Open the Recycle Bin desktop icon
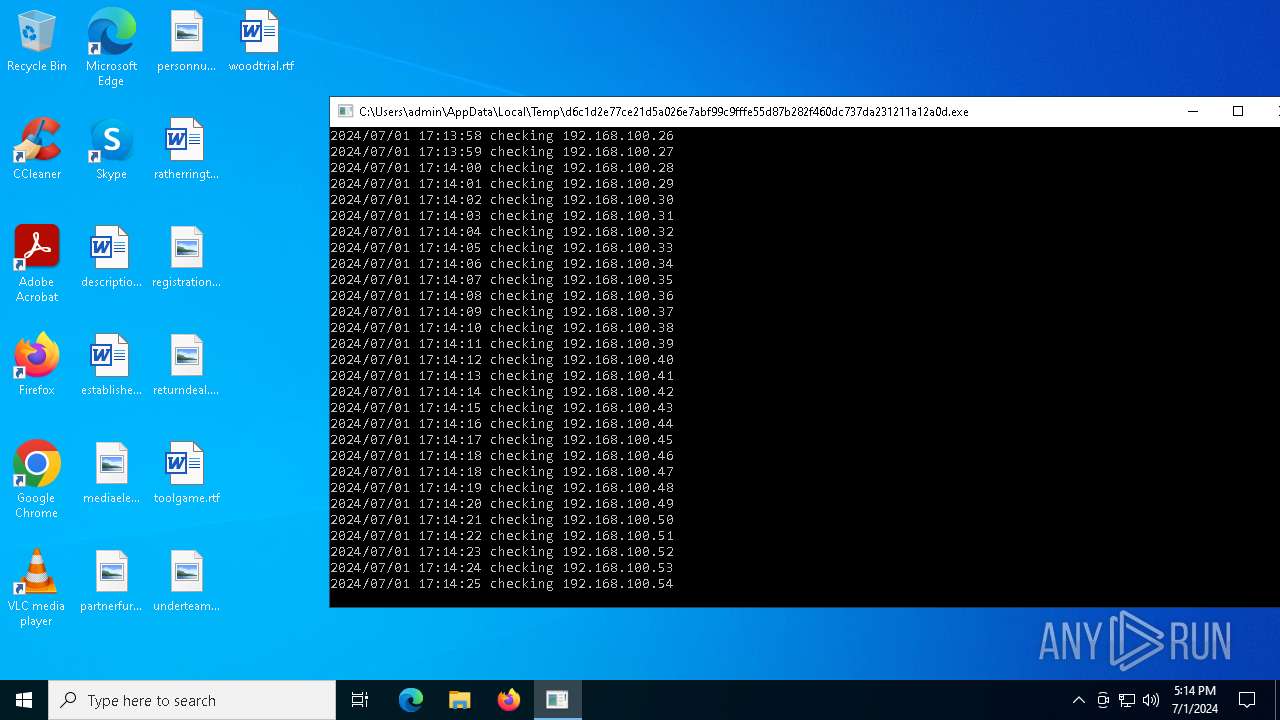The width and height of the screenshot is (1280, 720). pyautogui.click(x=37, y=42)
